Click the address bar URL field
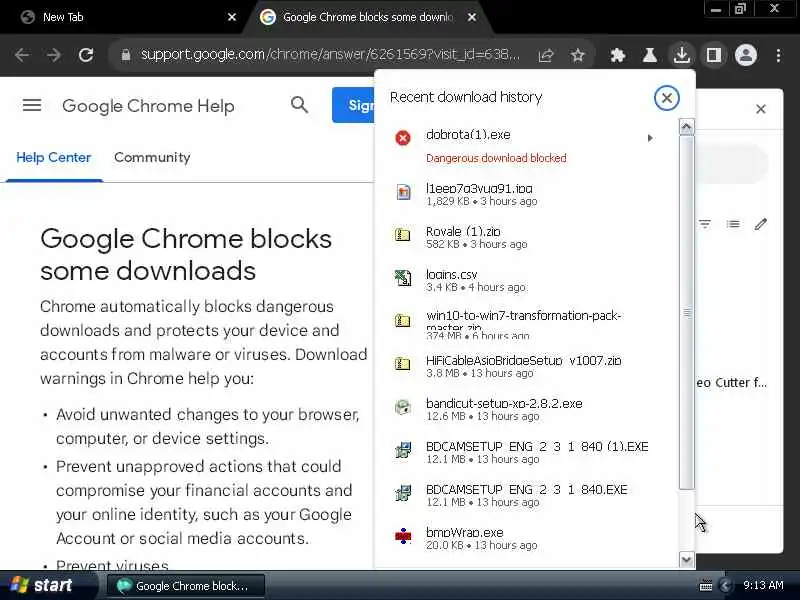 tap(330, 55)
